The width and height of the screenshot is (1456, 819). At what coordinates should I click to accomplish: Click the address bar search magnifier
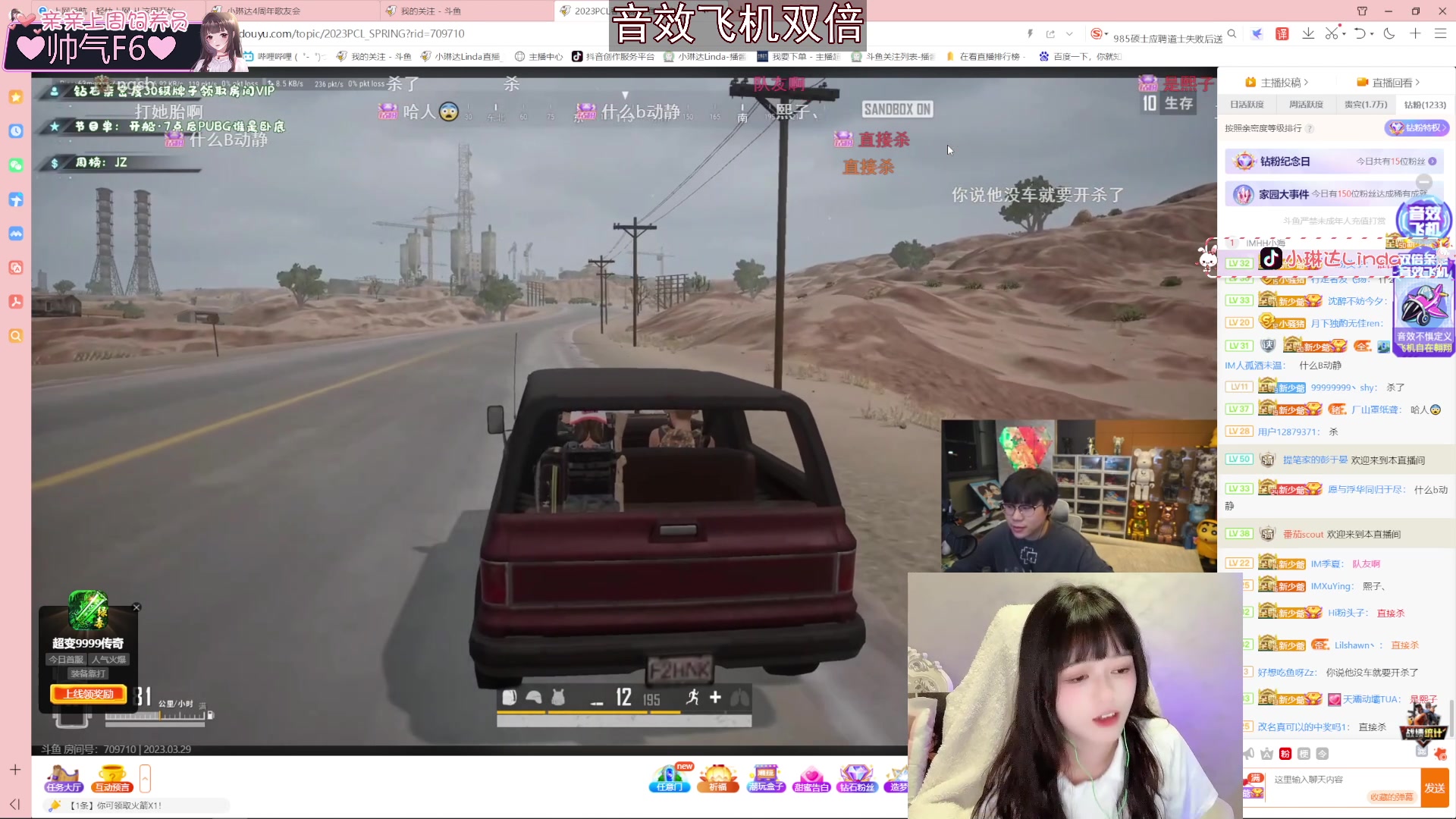point(1232,34)
